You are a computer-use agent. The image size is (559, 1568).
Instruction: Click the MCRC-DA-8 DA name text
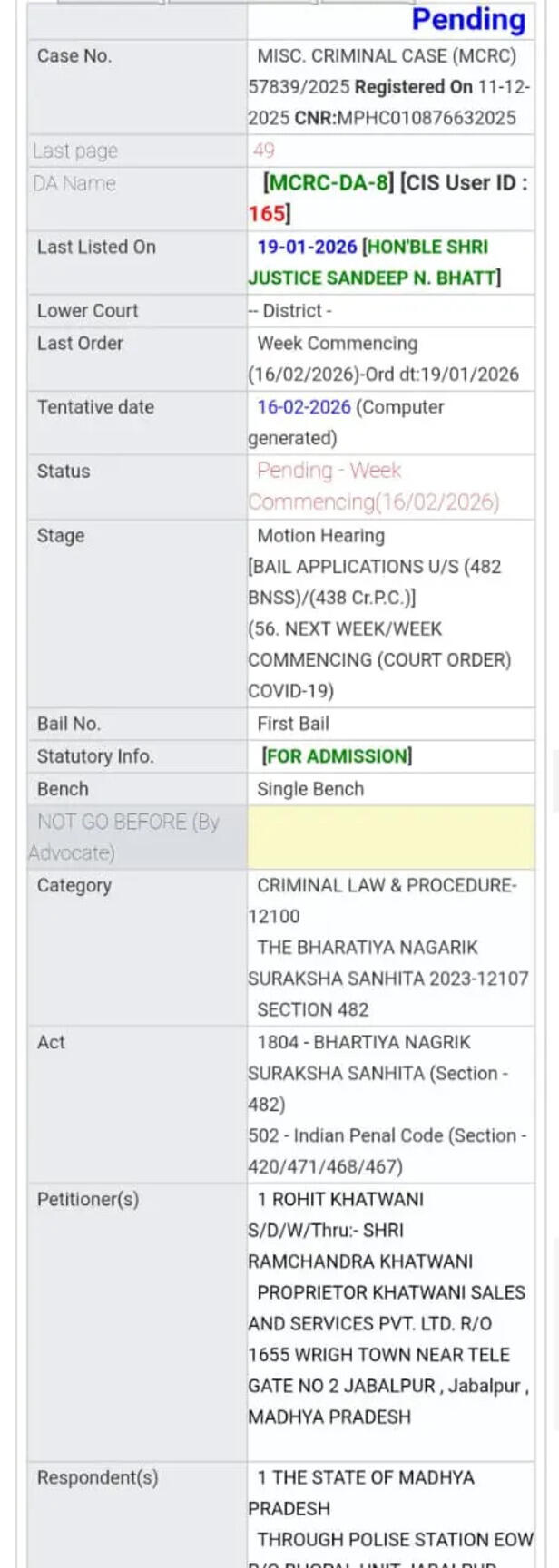pyautogui.click(x=329, y=183)
